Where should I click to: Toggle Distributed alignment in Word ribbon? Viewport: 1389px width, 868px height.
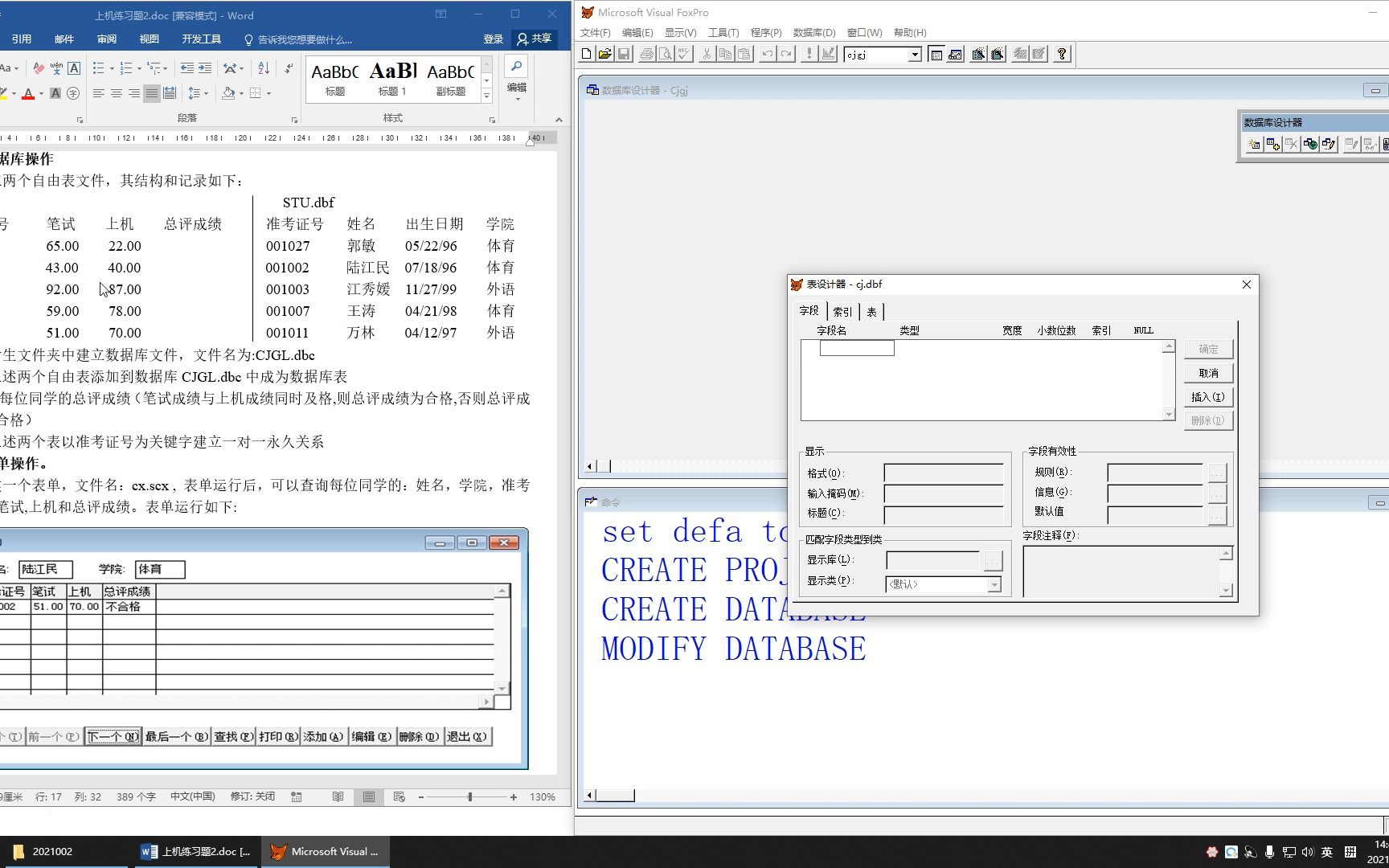[x=170, y=93]
